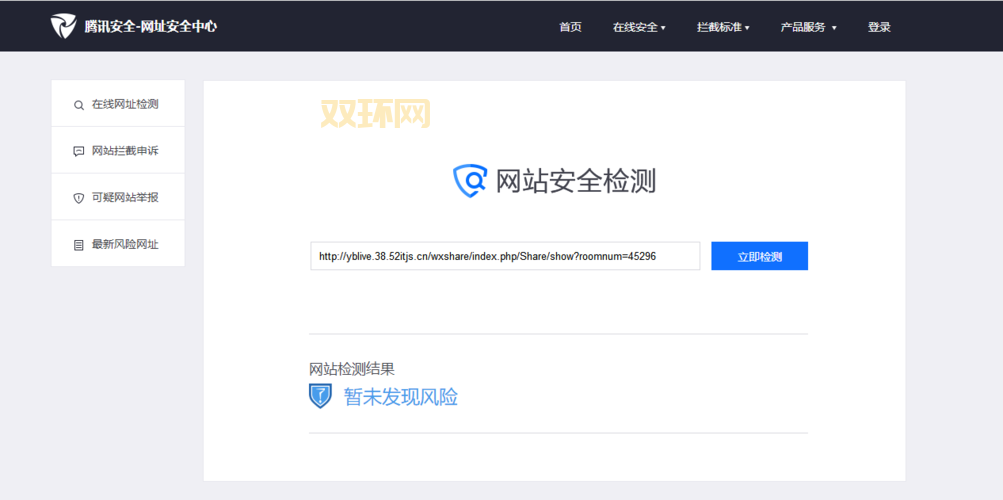The image size is (1003, 500).
Task: Expand the 产品服务 dropdown menu
Action: [x=809, y=27]
